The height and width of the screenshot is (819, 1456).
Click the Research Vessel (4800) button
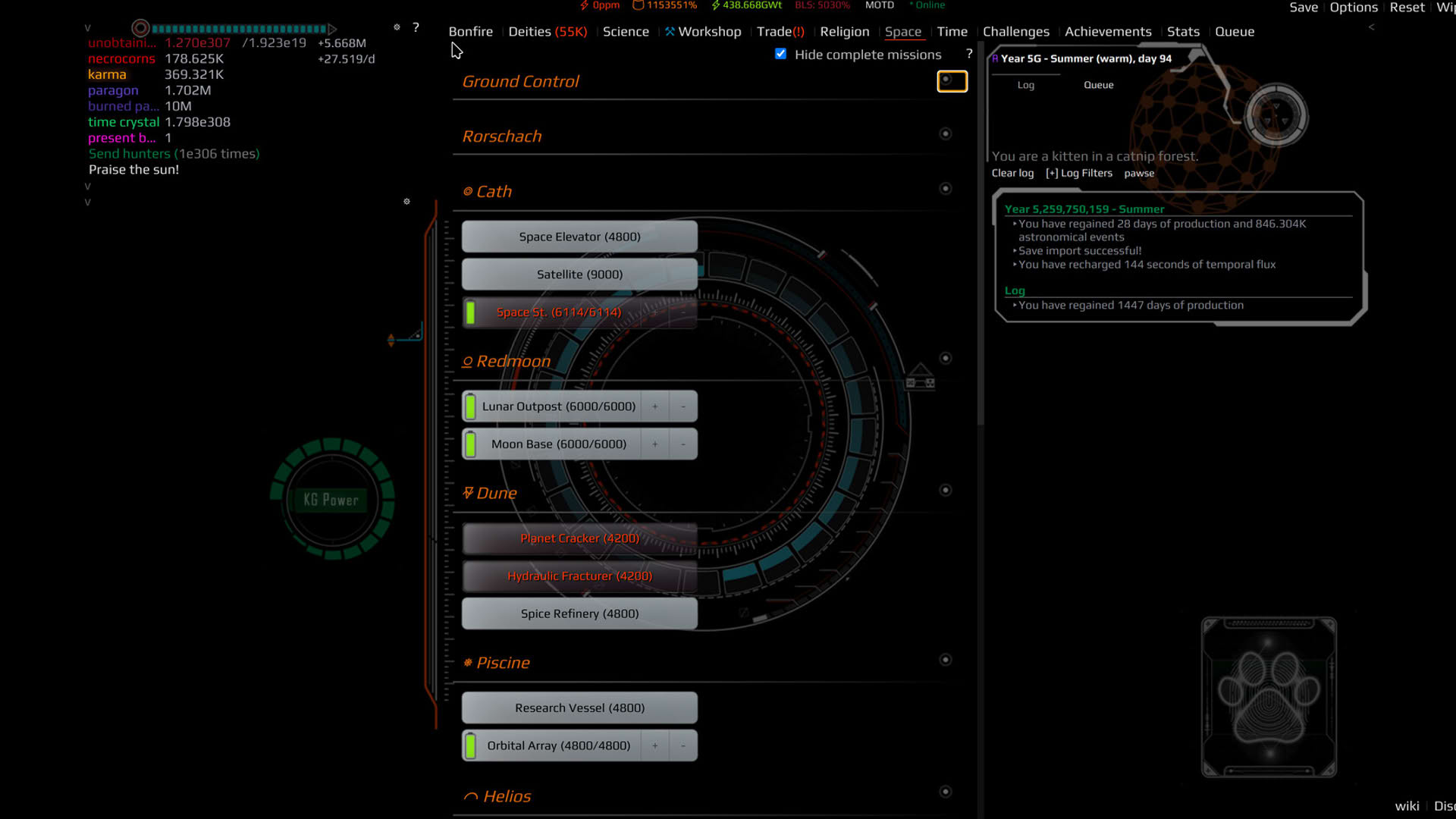(x=579, y=708)
